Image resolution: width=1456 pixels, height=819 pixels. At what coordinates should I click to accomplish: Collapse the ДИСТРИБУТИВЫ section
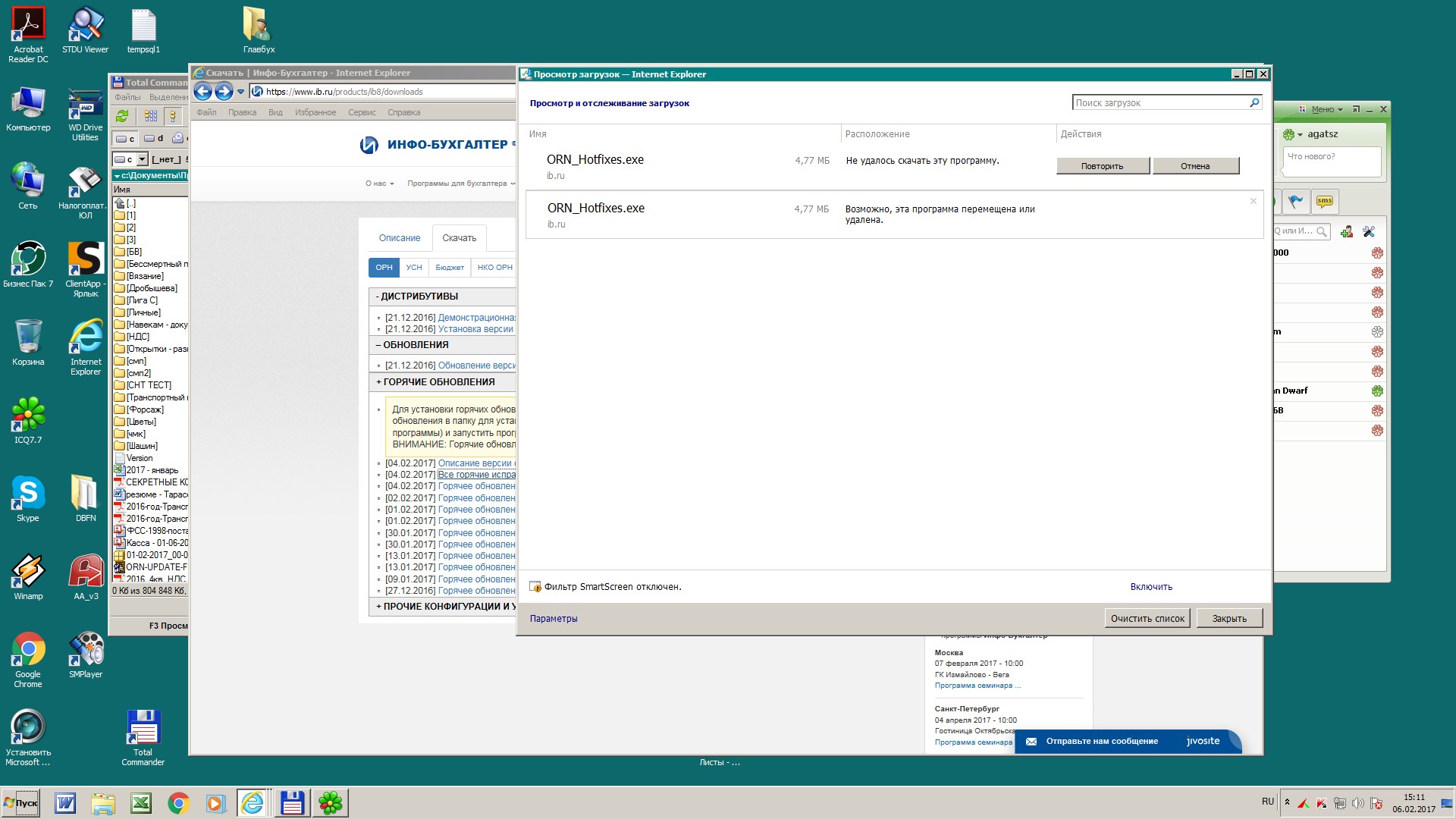point(442,297)
